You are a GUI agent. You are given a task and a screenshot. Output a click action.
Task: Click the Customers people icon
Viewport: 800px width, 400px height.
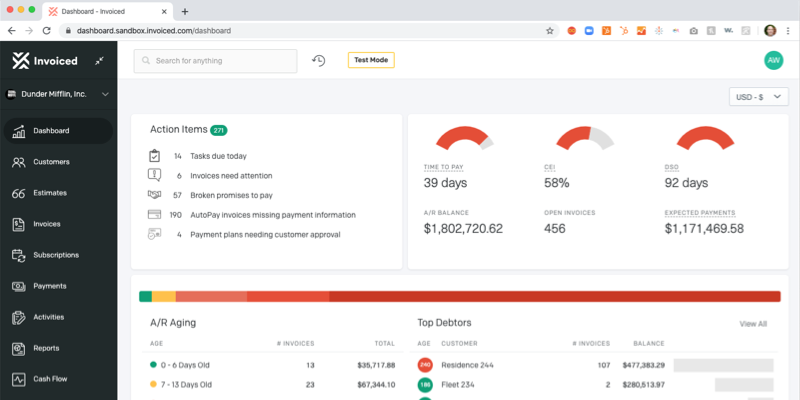[18, 162]
